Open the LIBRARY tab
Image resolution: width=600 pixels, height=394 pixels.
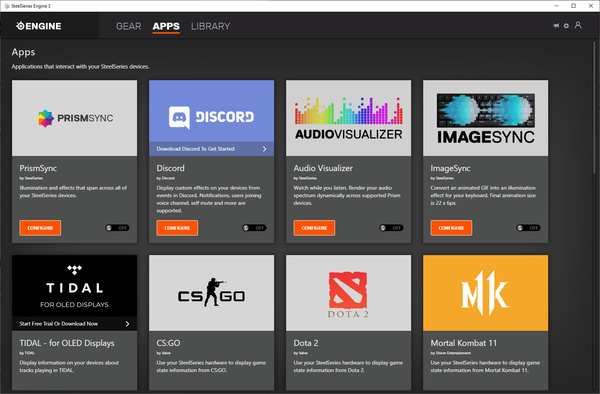tap(210, 26)
